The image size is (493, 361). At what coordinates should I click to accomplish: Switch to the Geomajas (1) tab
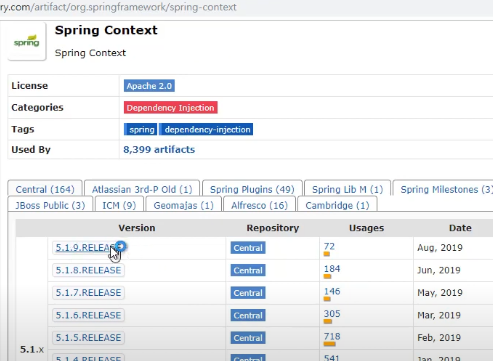click(183, 205)
